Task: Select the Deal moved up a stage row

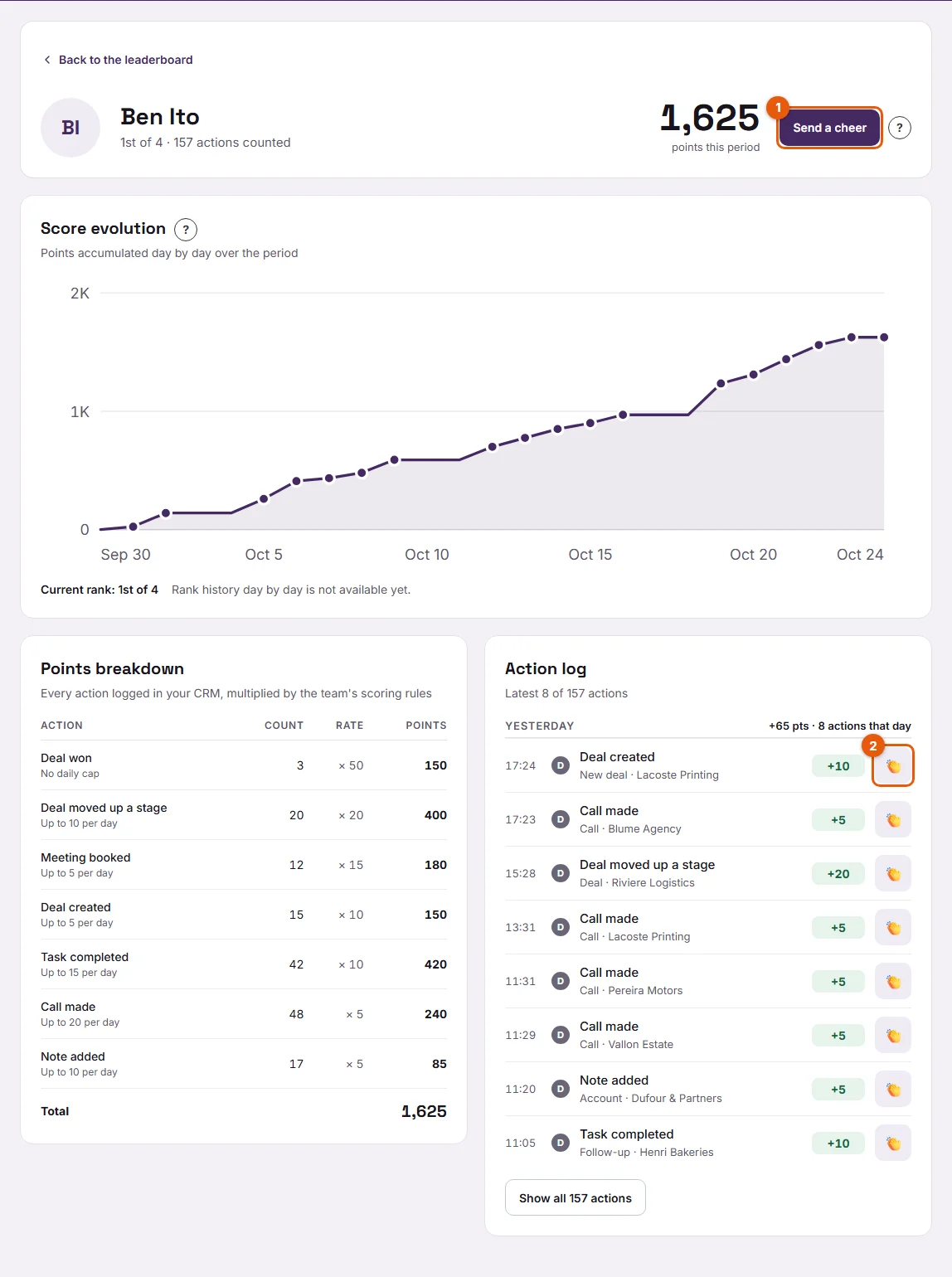Action: [244, 815]
